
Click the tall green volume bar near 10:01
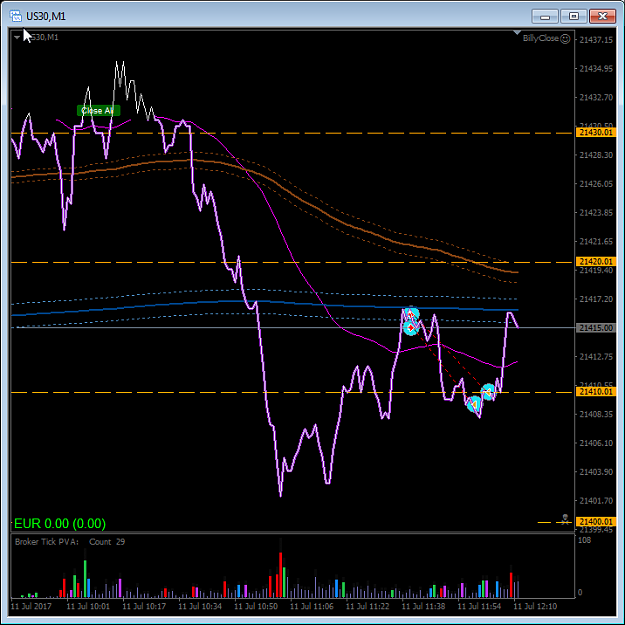coord(85,578)
